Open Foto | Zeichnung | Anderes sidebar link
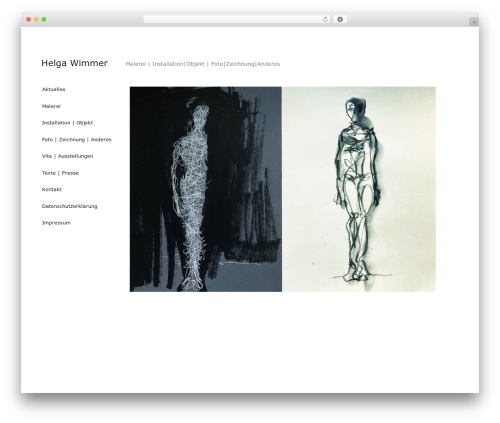 pyautogui.click(x=76, y=139)
